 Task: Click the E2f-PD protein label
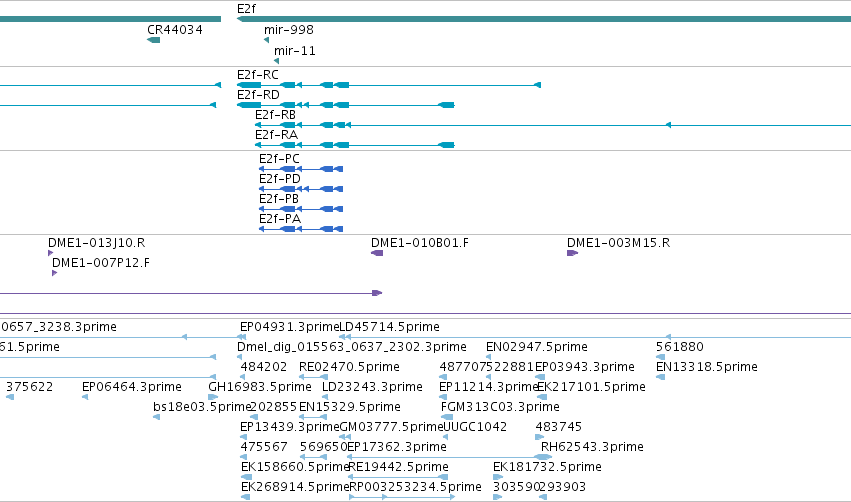pos(280,179)
